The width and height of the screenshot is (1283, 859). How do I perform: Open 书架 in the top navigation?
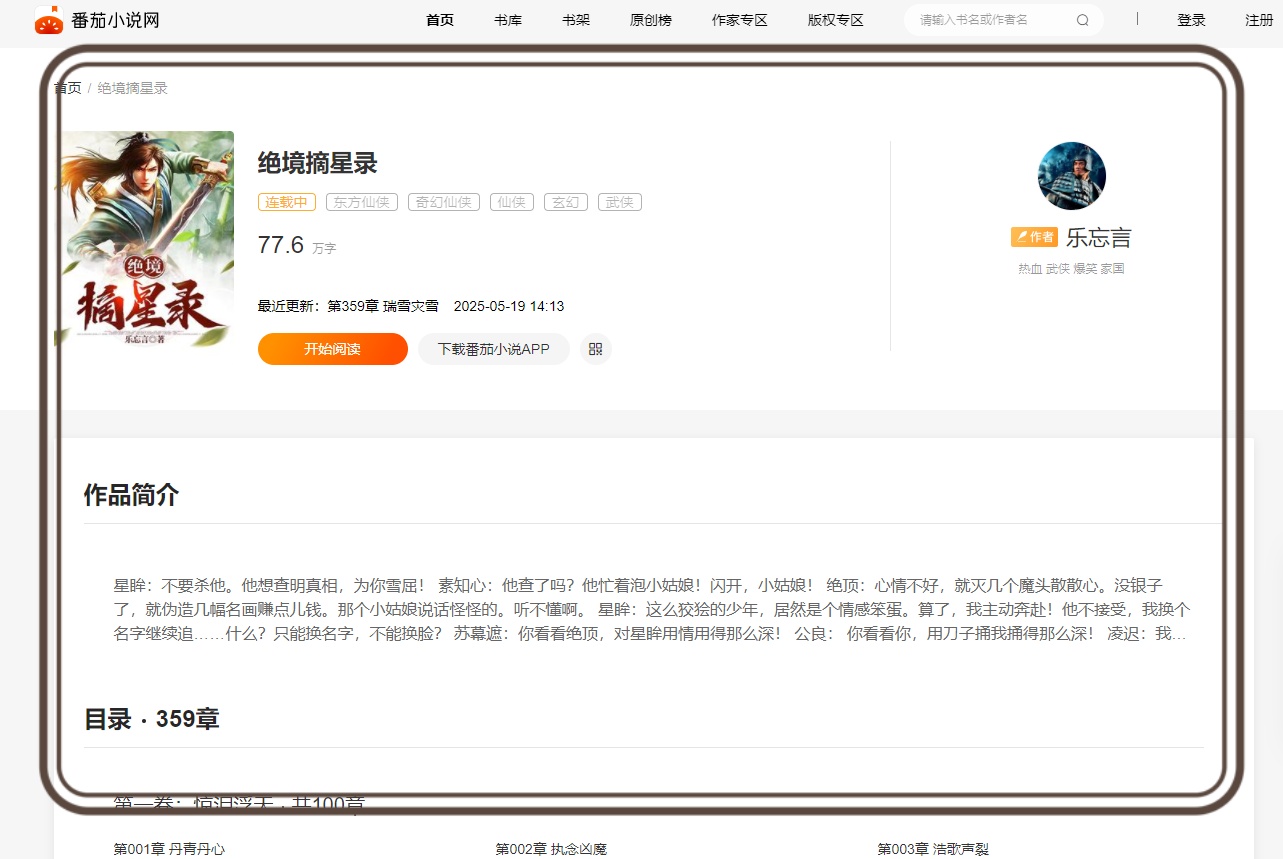576,20
